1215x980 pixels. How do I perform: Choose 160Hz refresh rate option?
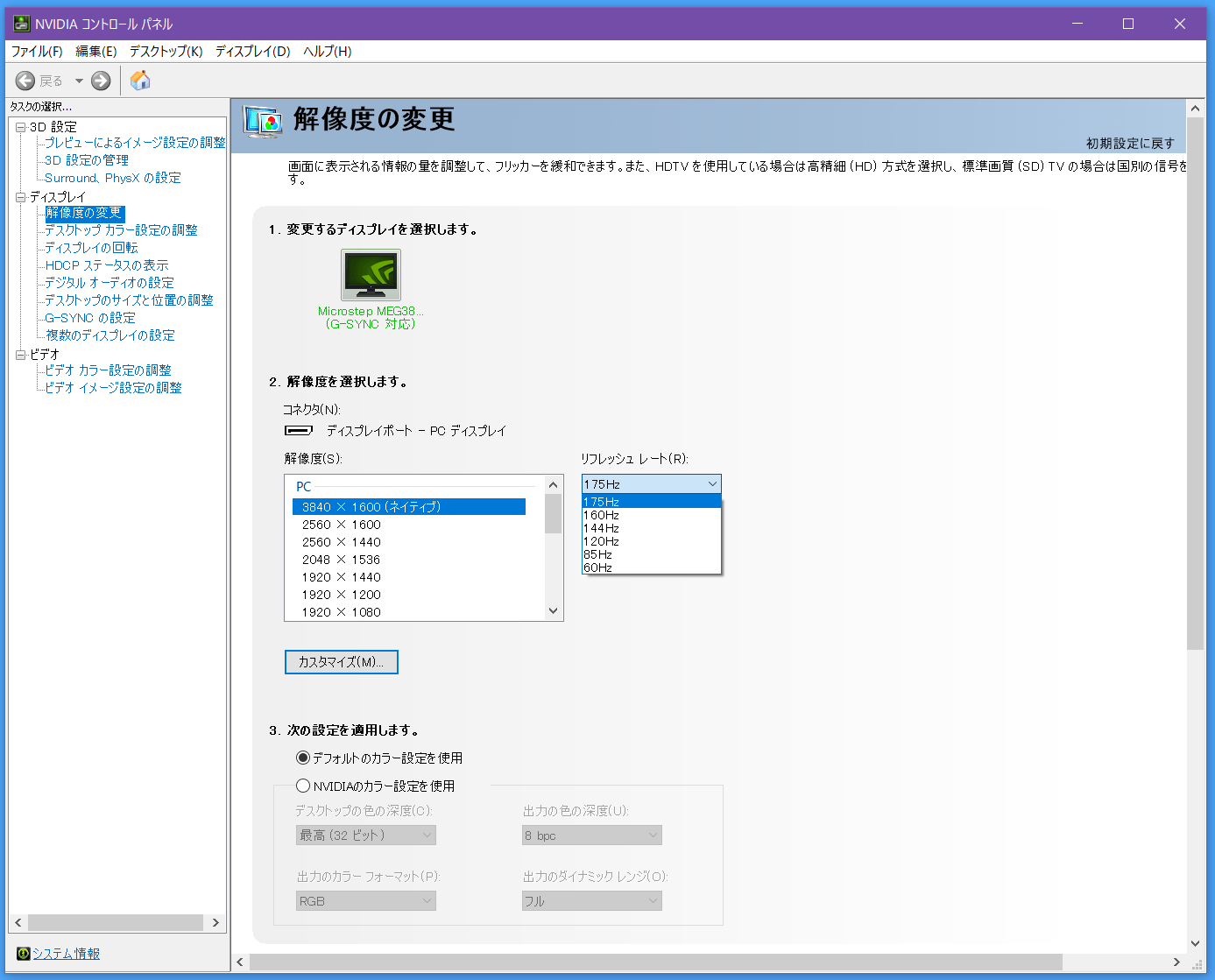tap(652, 515)
